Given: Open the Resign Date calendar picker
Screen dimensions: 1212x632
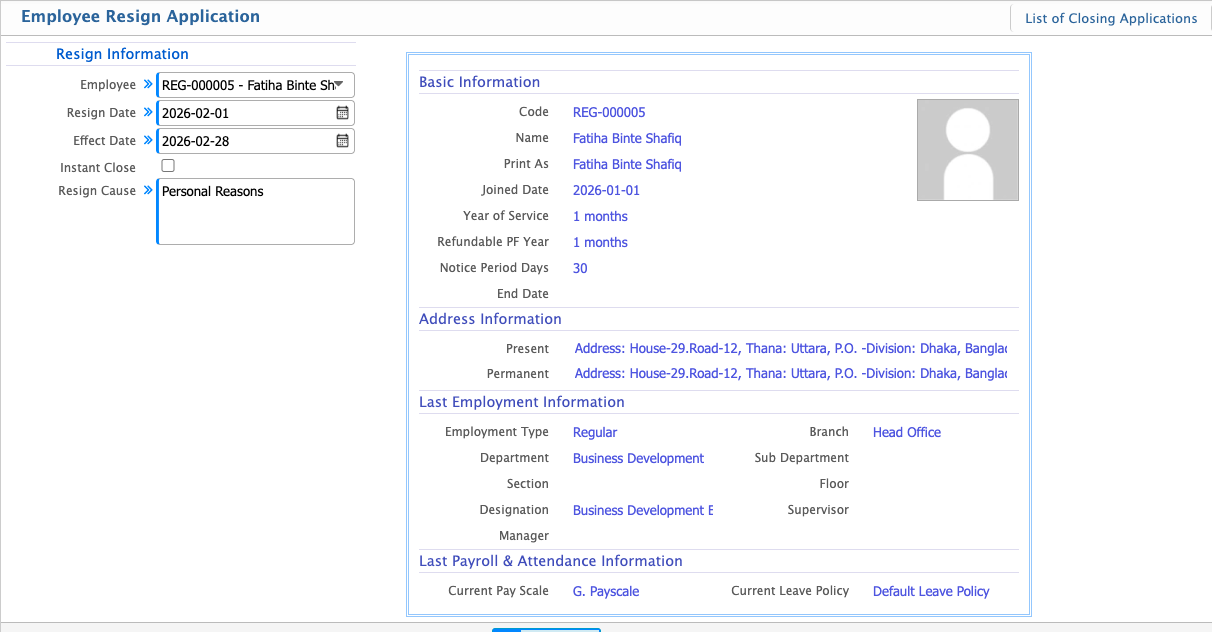Looking at the screenshot, I should click(342, 113).
